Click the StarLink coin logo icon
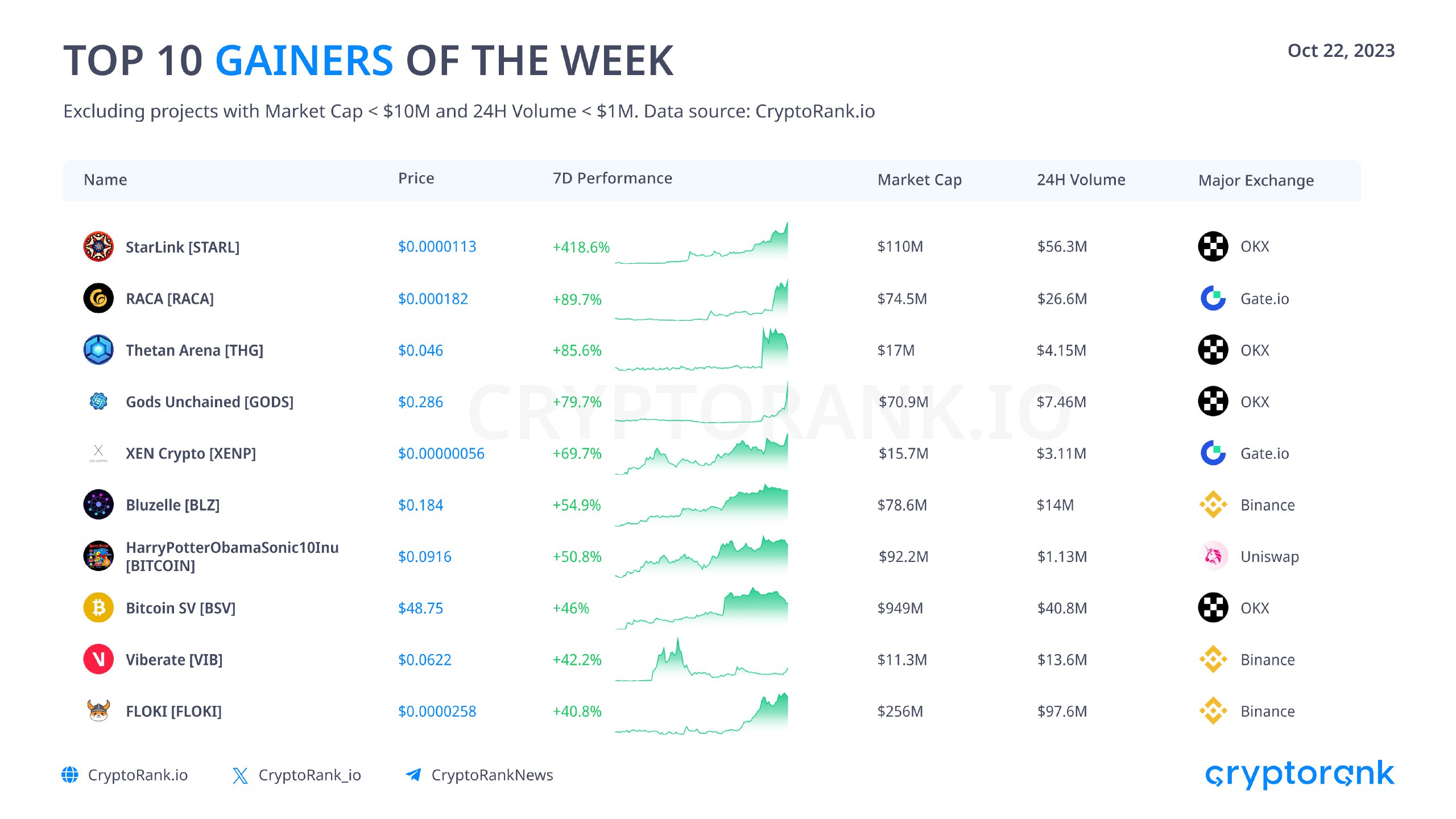Screen dimensions: 1456x819 tap(98, 247)
